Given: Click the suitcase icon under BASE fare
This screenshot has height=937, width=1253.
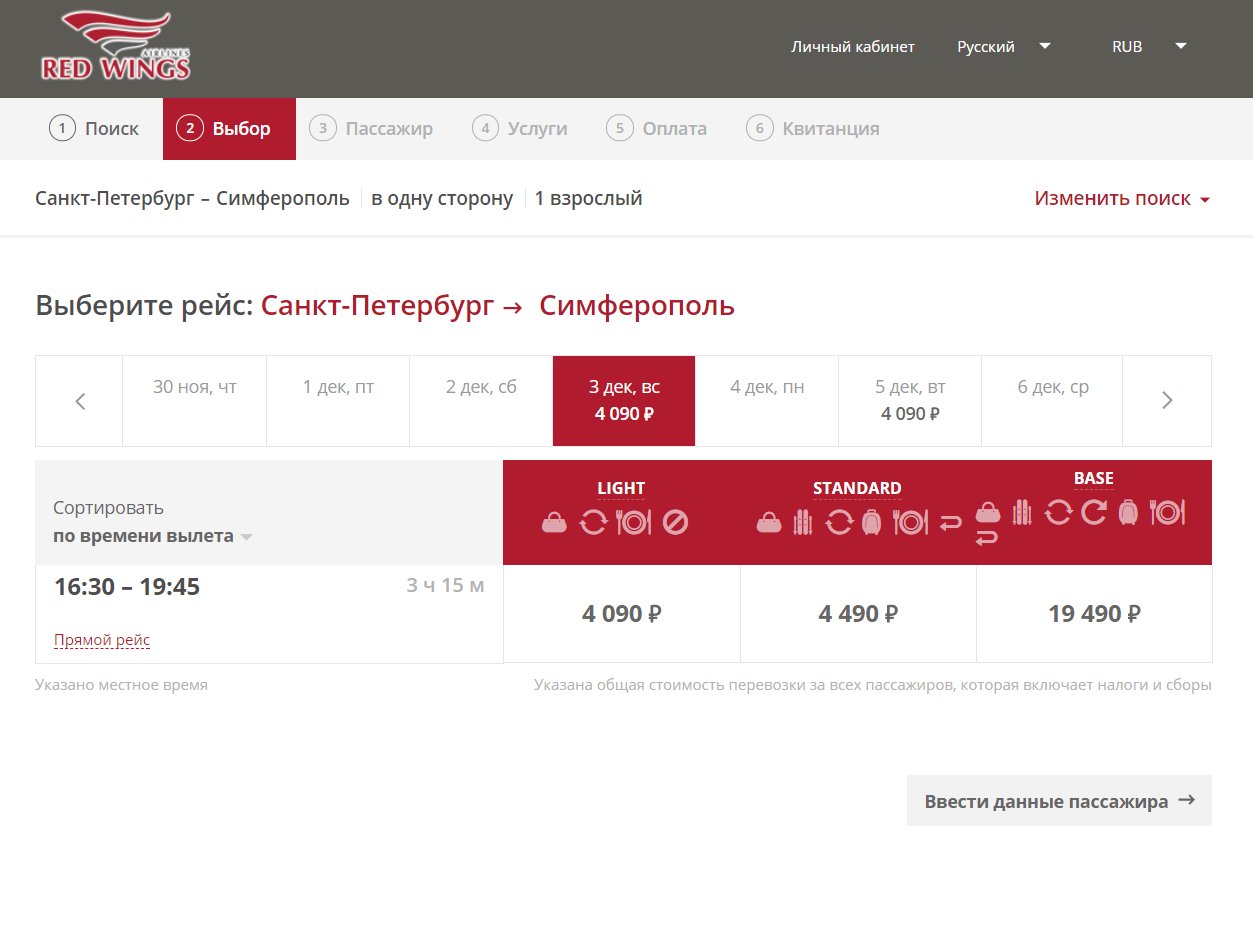Looking at the screenshot, I should coord(1128,513).
